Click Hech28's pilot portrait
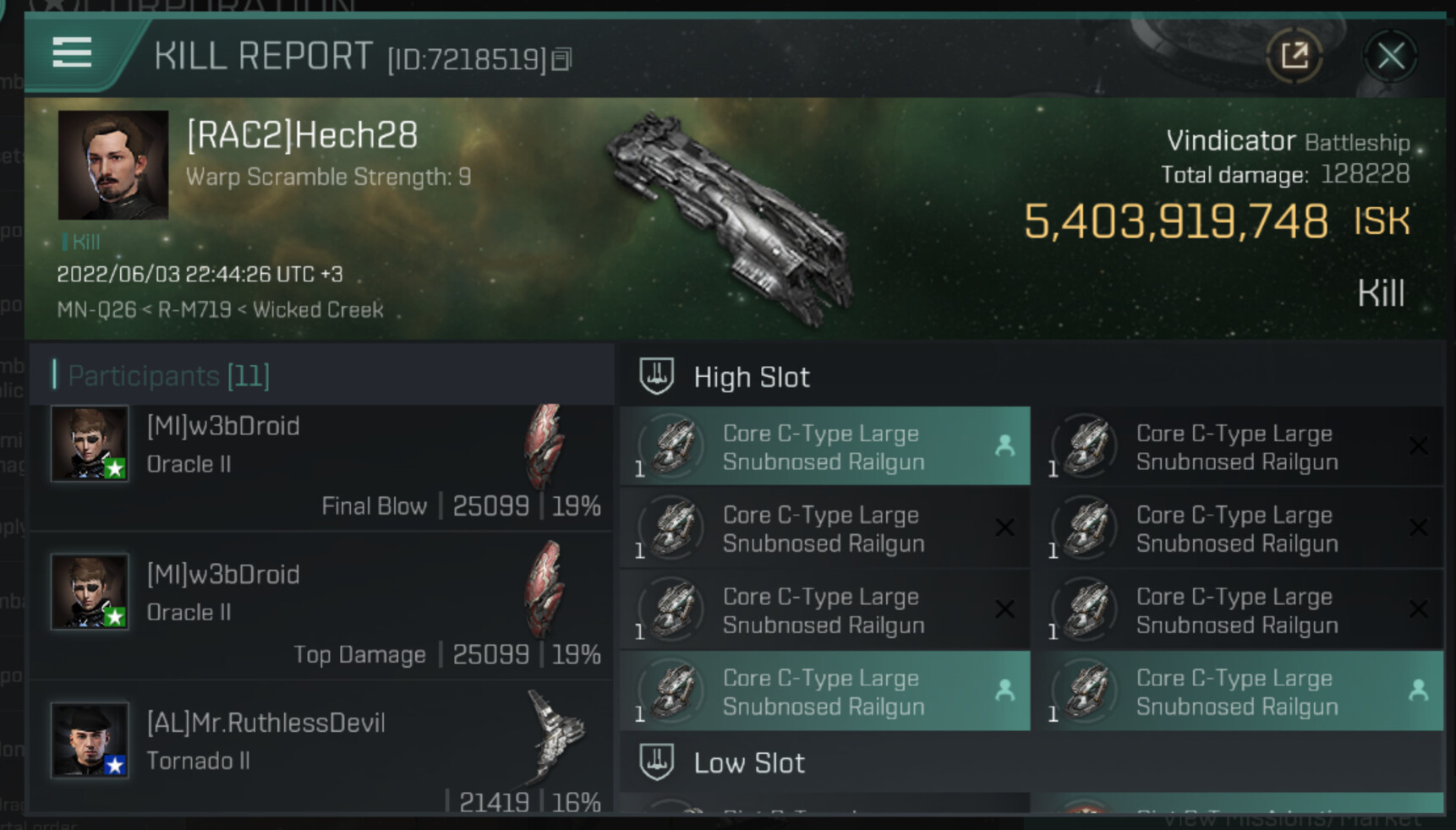The width and height of the screenshot is (1456, 830). click(112, 165)
